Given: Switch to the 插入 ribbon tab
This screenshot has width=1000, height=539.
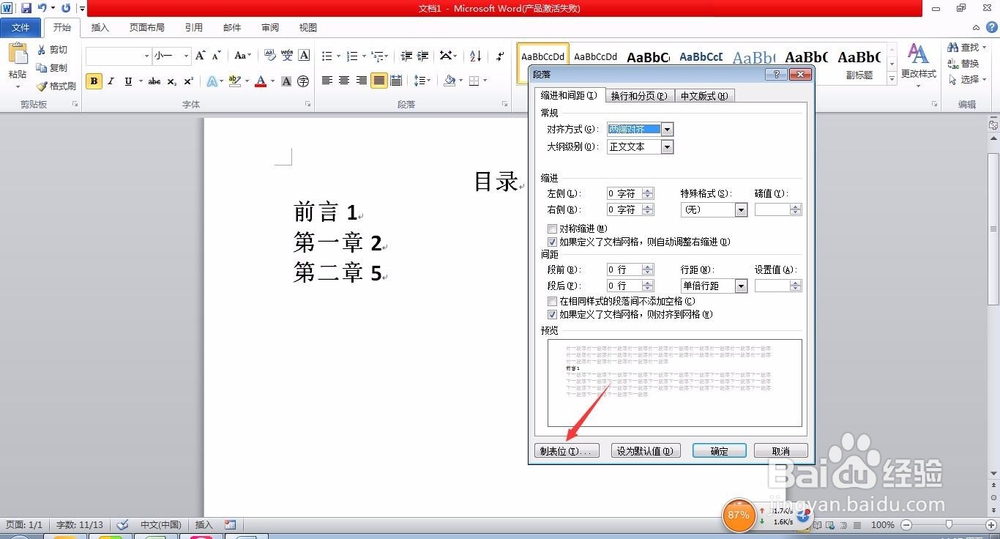Looking at the screenshot, I should pyautogui.click(x=100, y=27).
